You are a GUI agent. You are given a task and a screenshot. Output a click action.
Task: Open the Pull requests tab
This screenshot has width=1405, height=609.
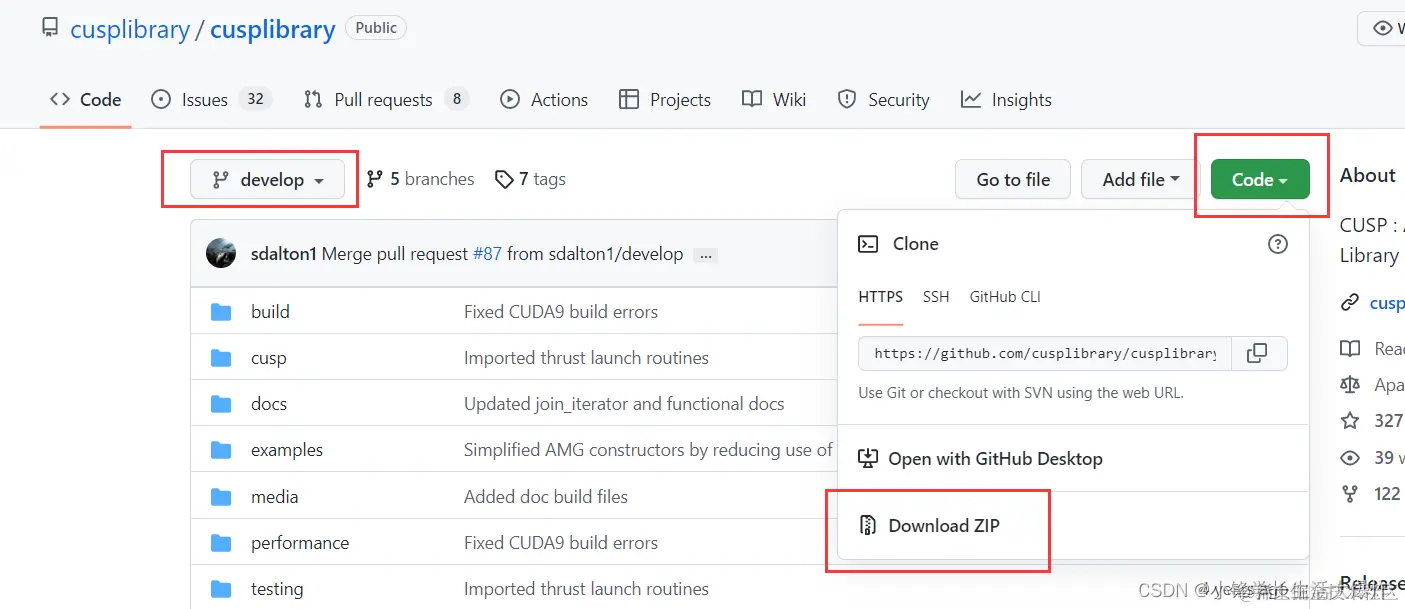pyautogui.click(x=386, y=99)
